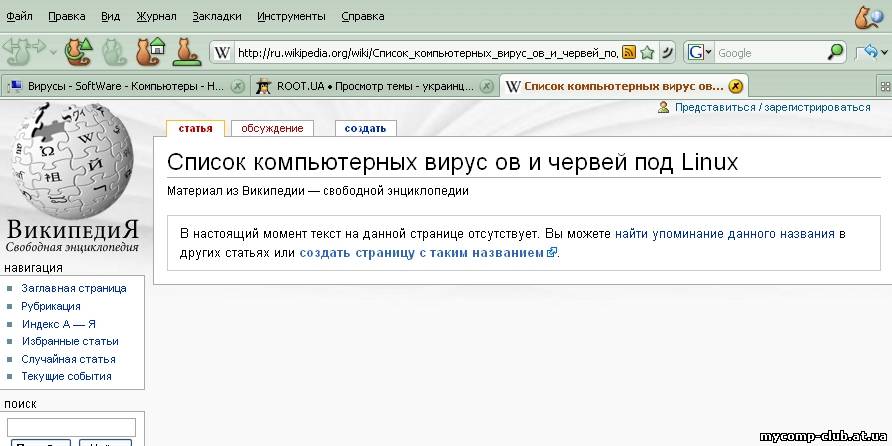This screenshot has height=446, width=892.
Task: Click the ВикипедиЯ wordmark text
Action: (x=72, y=229)
